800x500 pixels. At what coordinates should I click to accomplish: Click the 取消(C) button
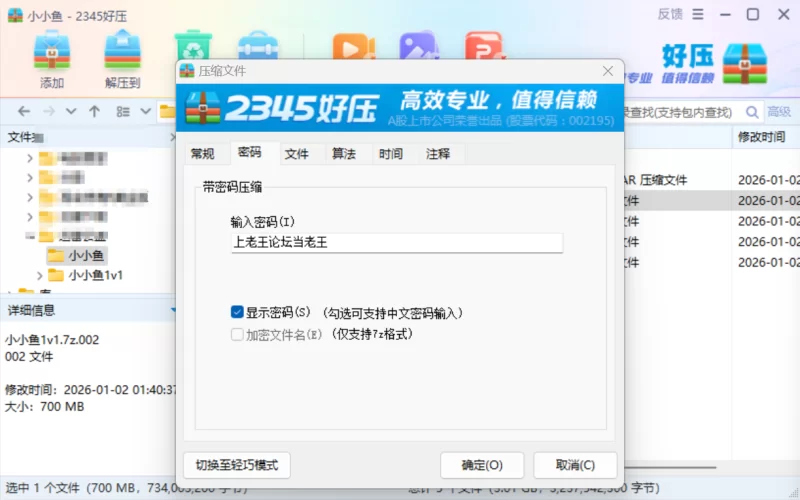[575, 465]
